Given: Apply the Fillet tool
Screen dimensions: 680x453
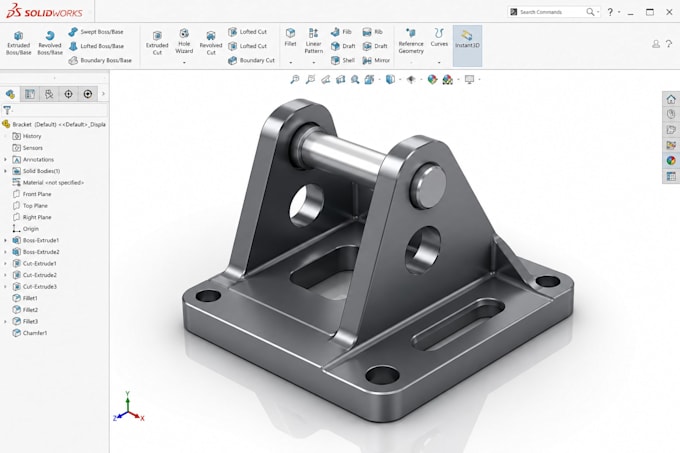Looking at the screenshot, I should tap(290, 38).
